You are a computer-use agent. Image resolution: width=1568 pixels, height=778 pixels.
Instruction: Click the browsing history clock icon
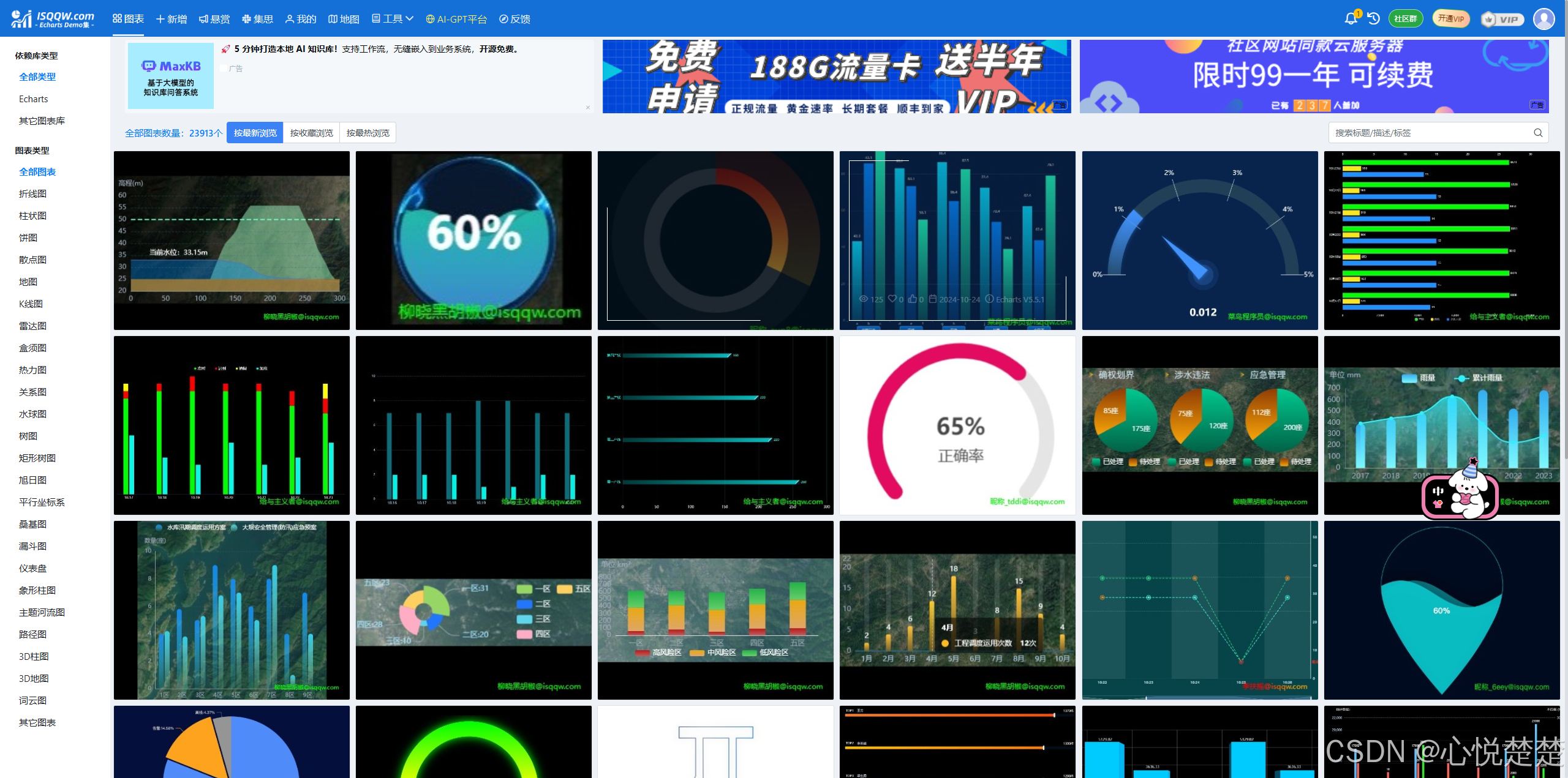pos(1373,18)
